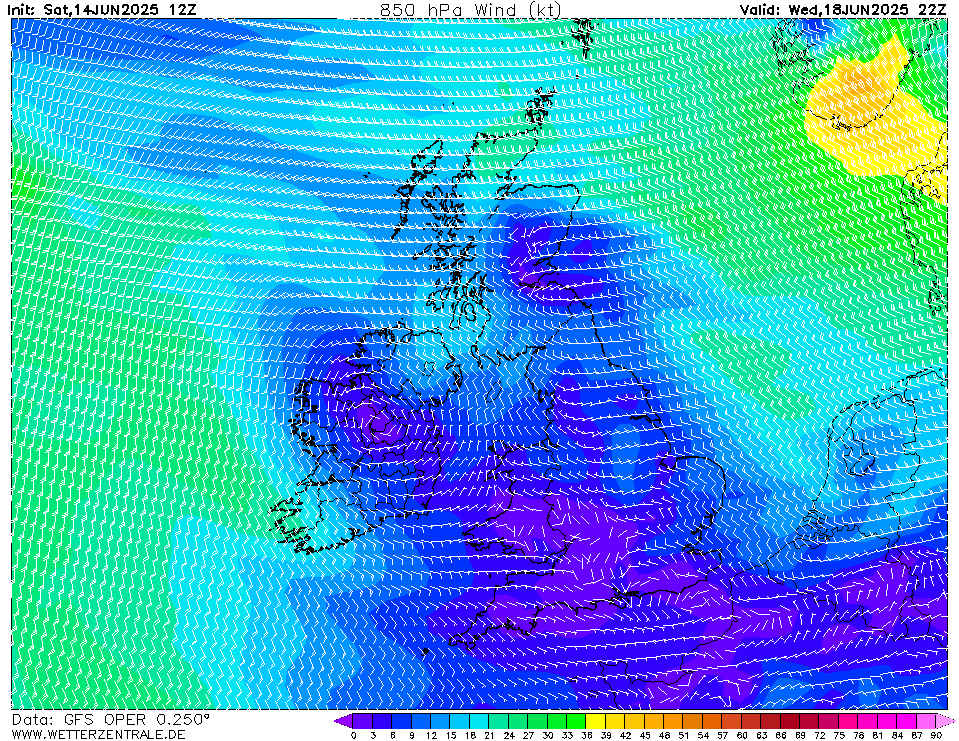Click the legend swatch between 66 and 69
This screenshot has width=959, height=741.
[790, 721]
